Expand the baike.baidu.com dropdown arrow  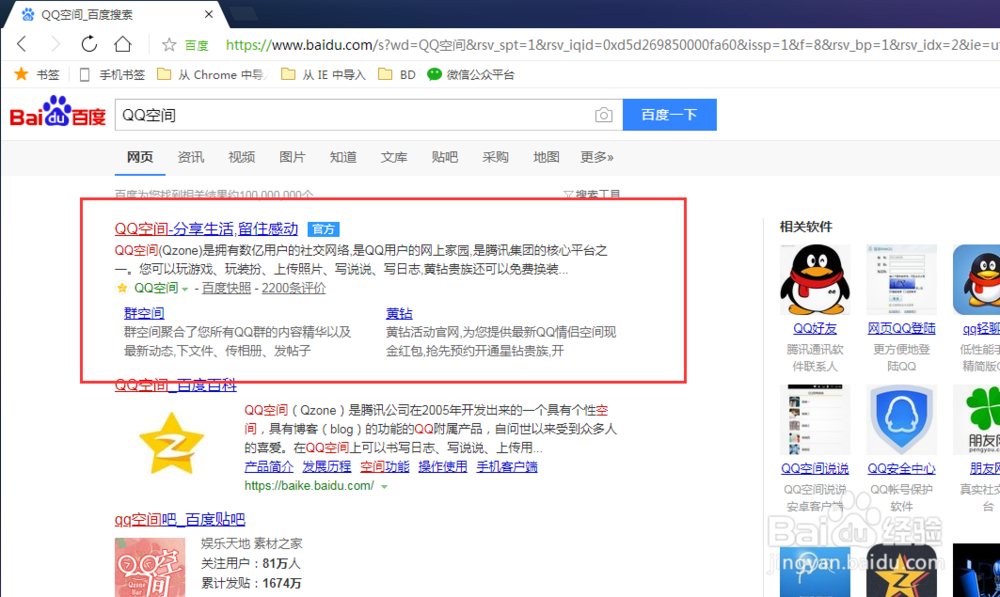point(385,487)
